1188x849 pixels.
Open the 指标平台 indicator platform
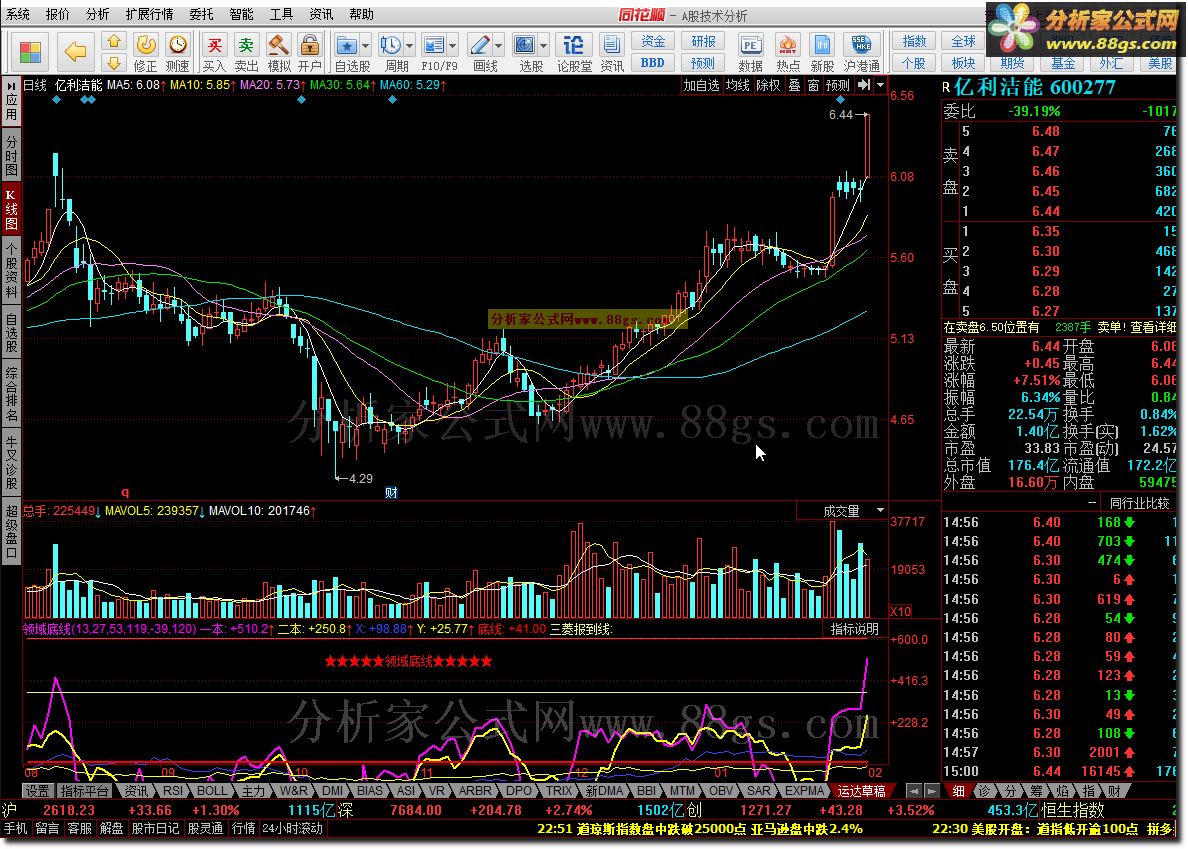click(x=85, y=791)
